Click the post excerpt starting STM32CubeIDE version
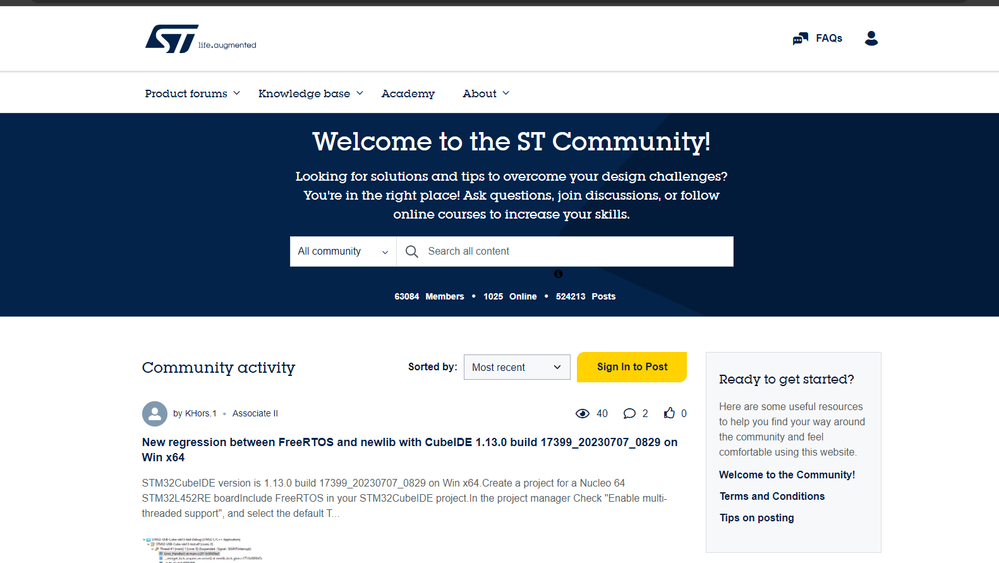The image size is (999, 563). pyautogui.click(x=405, y=498)
